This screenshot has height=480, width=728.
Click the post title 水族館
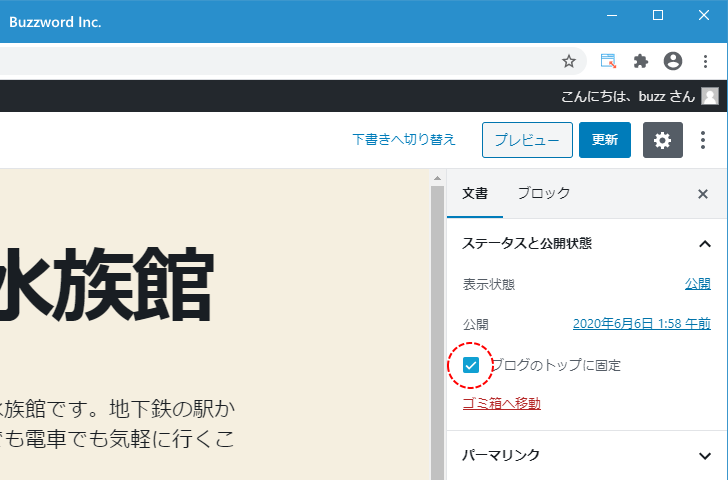(106, 284)
